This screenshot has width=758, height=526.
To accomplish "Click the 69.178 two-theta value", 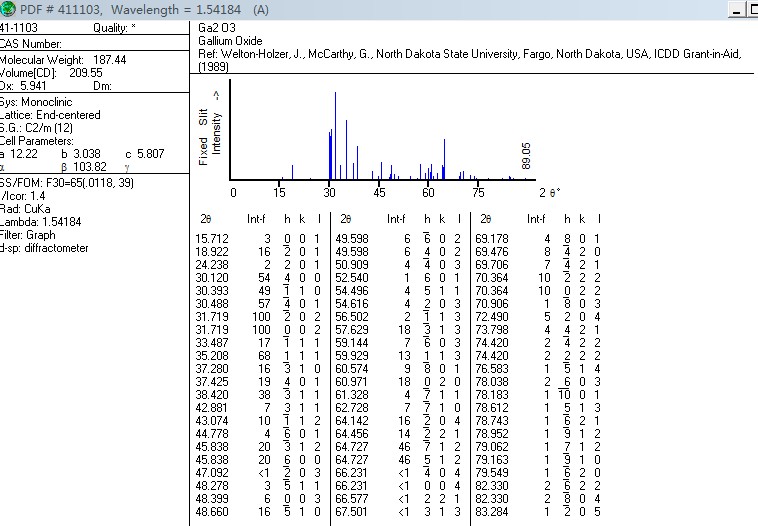I will point(492,239).
